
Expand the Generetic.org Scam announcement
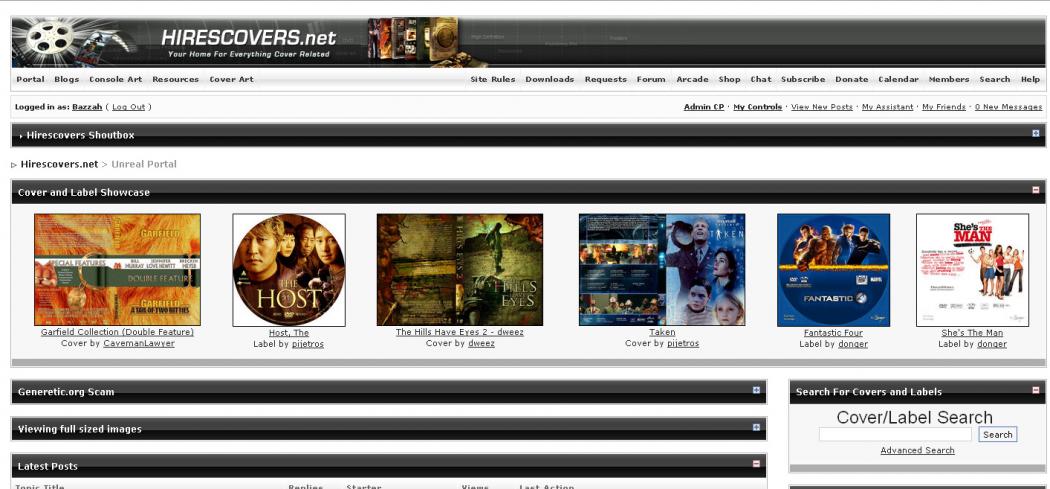pyautogui.click(x=756, y=391)
